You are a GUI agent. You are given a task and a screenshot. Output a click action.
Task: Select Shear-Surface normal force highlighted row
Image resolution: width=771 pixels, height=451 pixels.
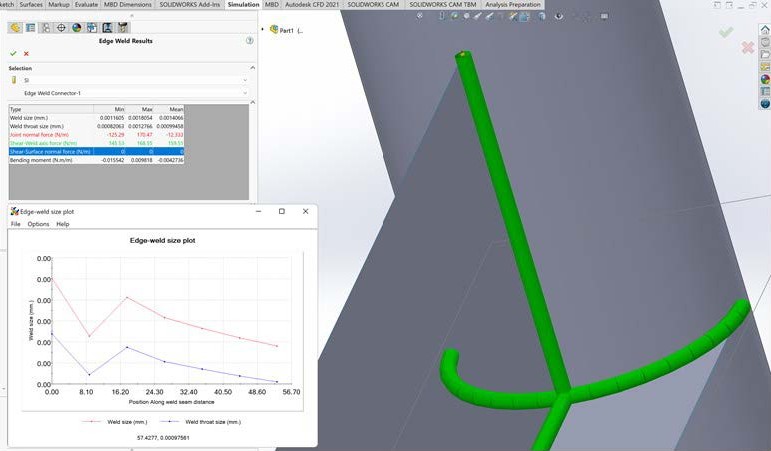click(96, 151)
